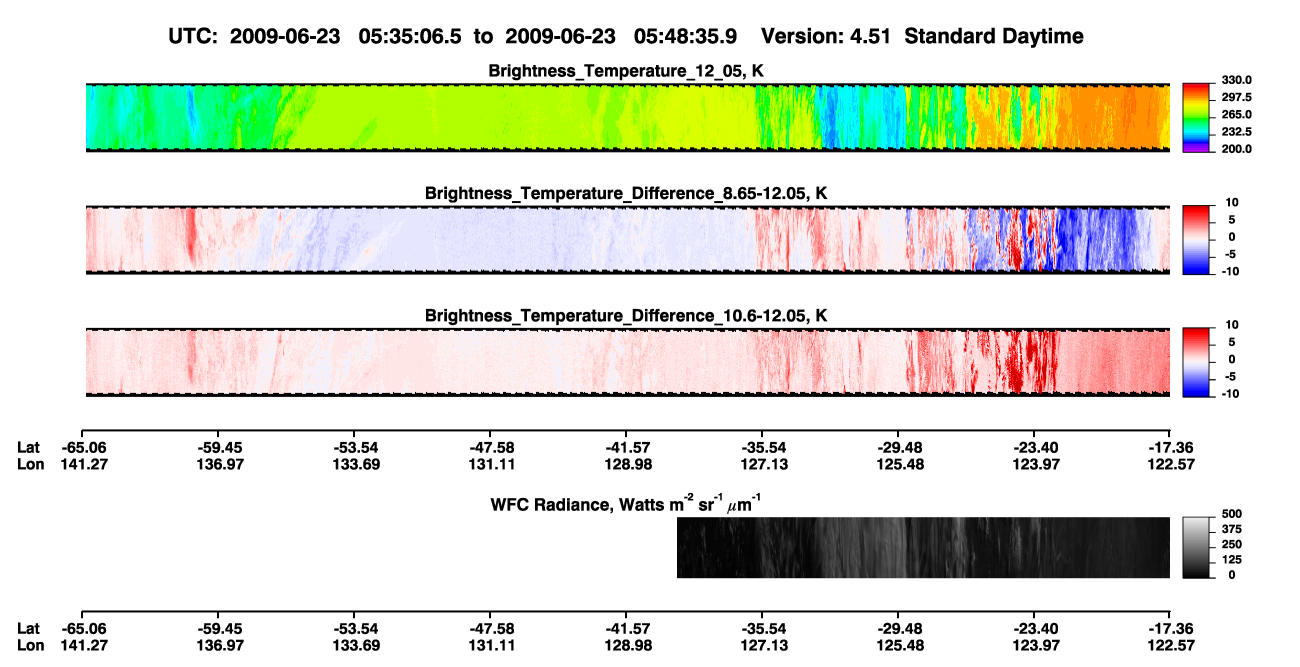Click the red-blue color bar beside 8.65-12.05 panel
The image size is (1300, 667).
pos(1195,239)
